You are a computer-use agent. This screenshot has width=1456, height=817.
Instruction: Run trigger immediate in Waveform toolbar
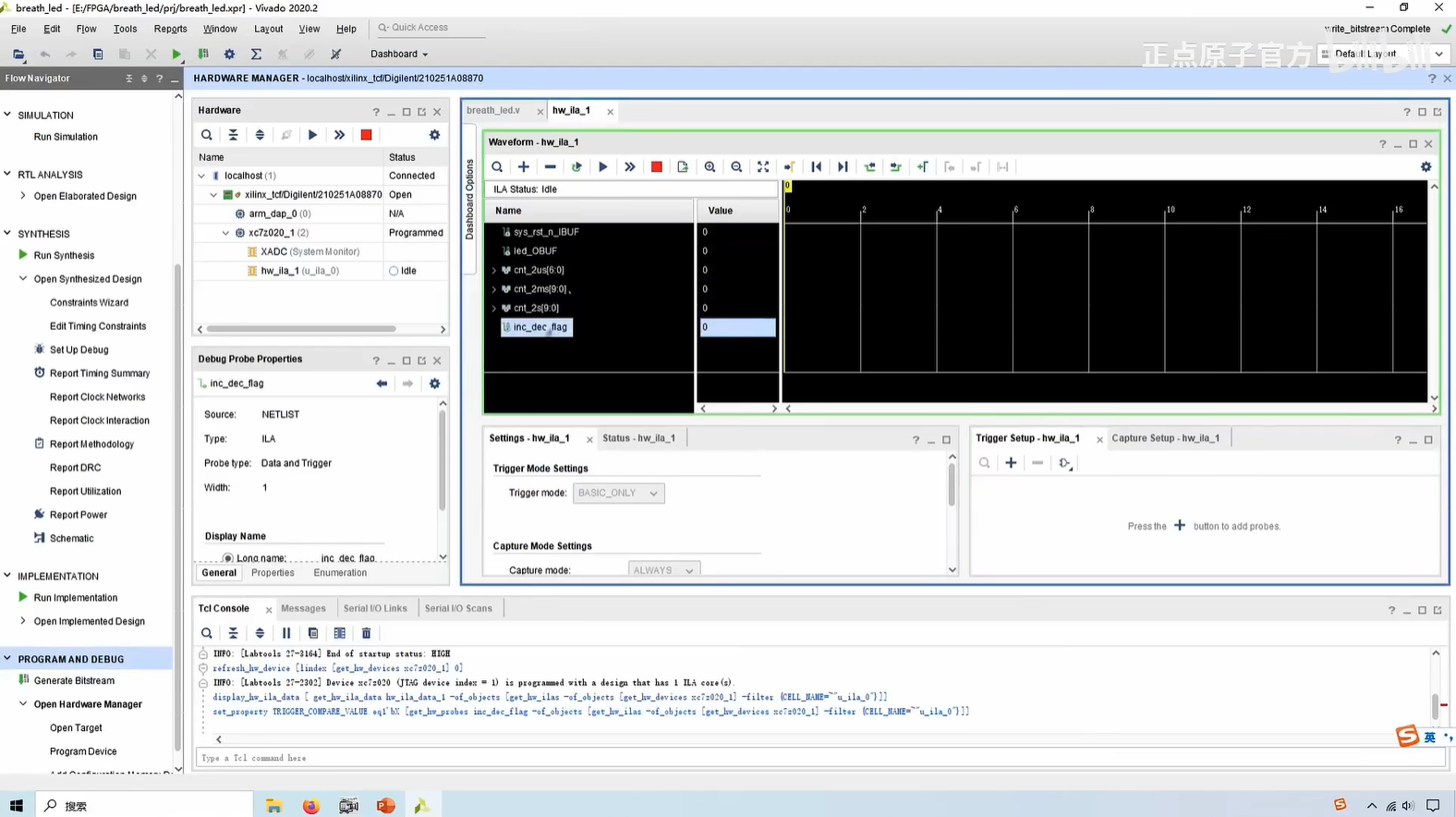click(630, 167)
